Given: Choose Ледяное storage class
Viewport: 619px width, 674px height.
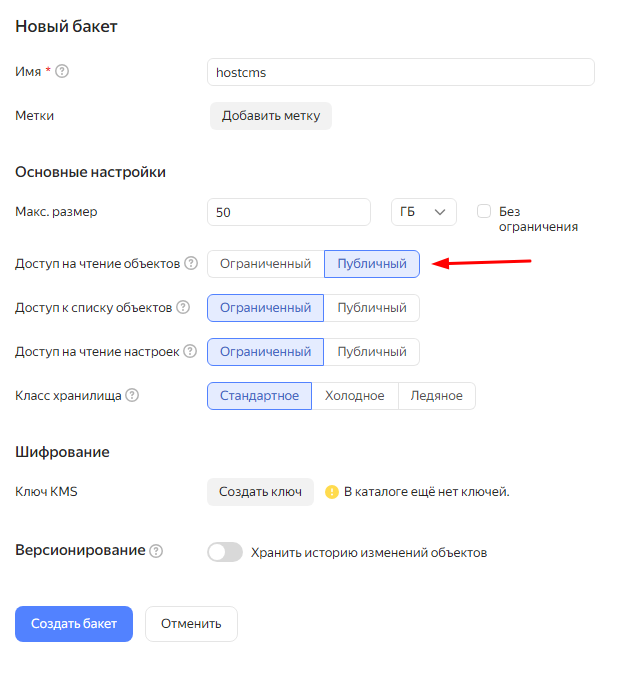Looking at the screenshot, I should tap(437, 396).
